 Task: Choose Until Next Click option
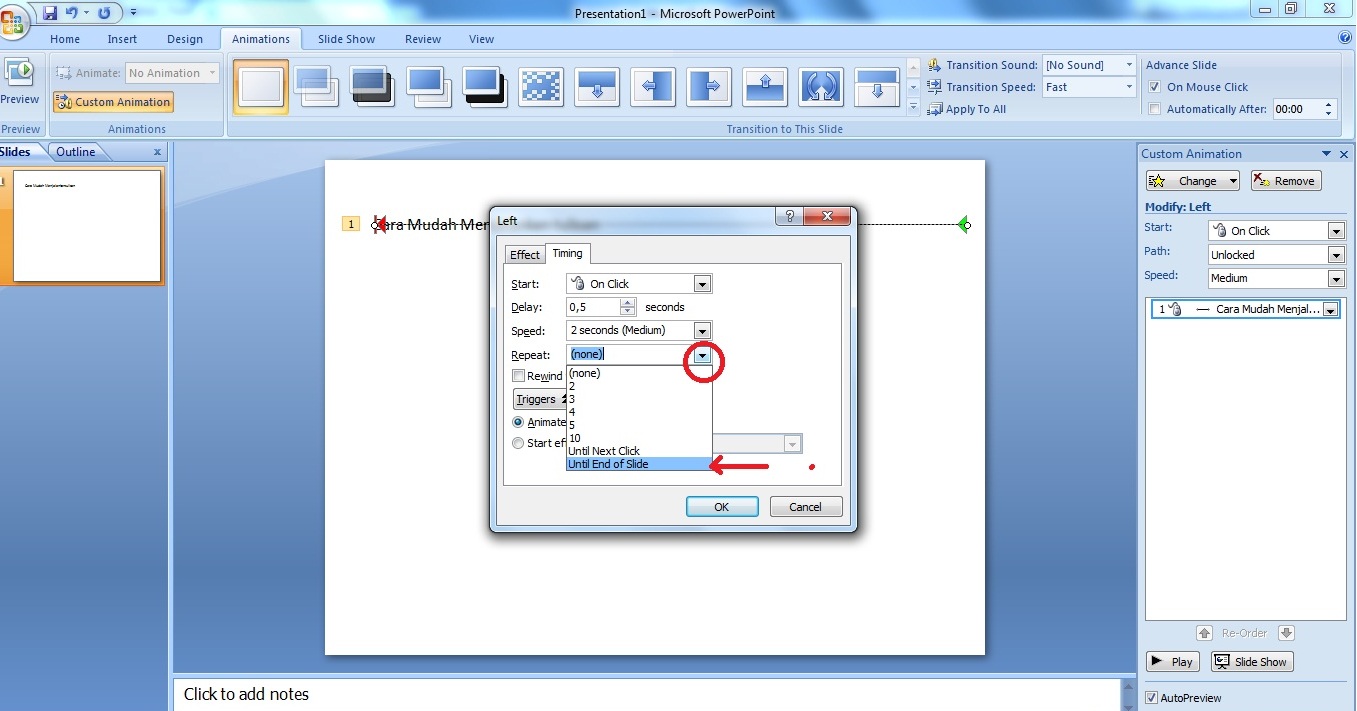tap(639, 451)
